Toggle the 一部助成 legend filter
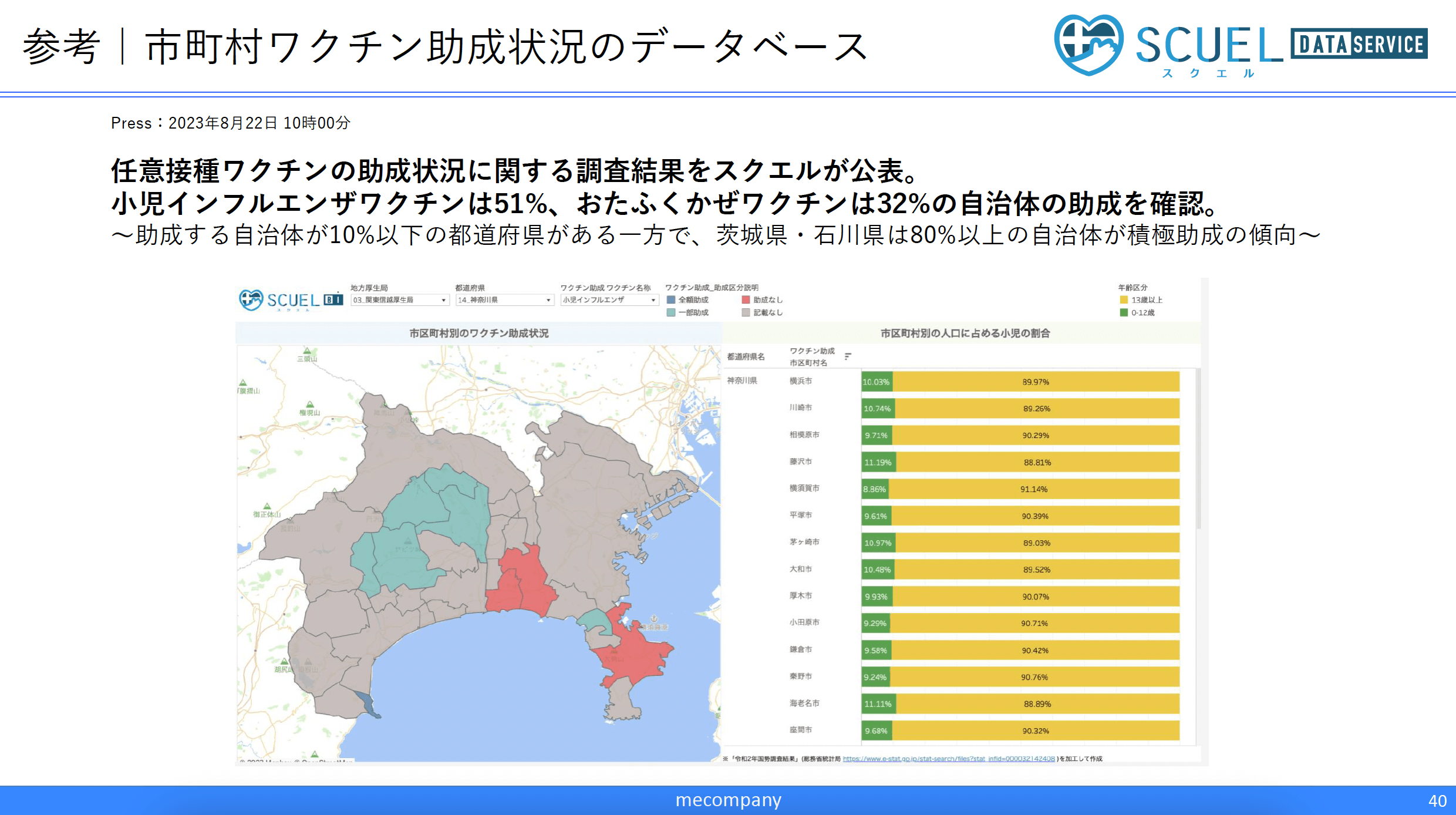 (x=670, y=312)
